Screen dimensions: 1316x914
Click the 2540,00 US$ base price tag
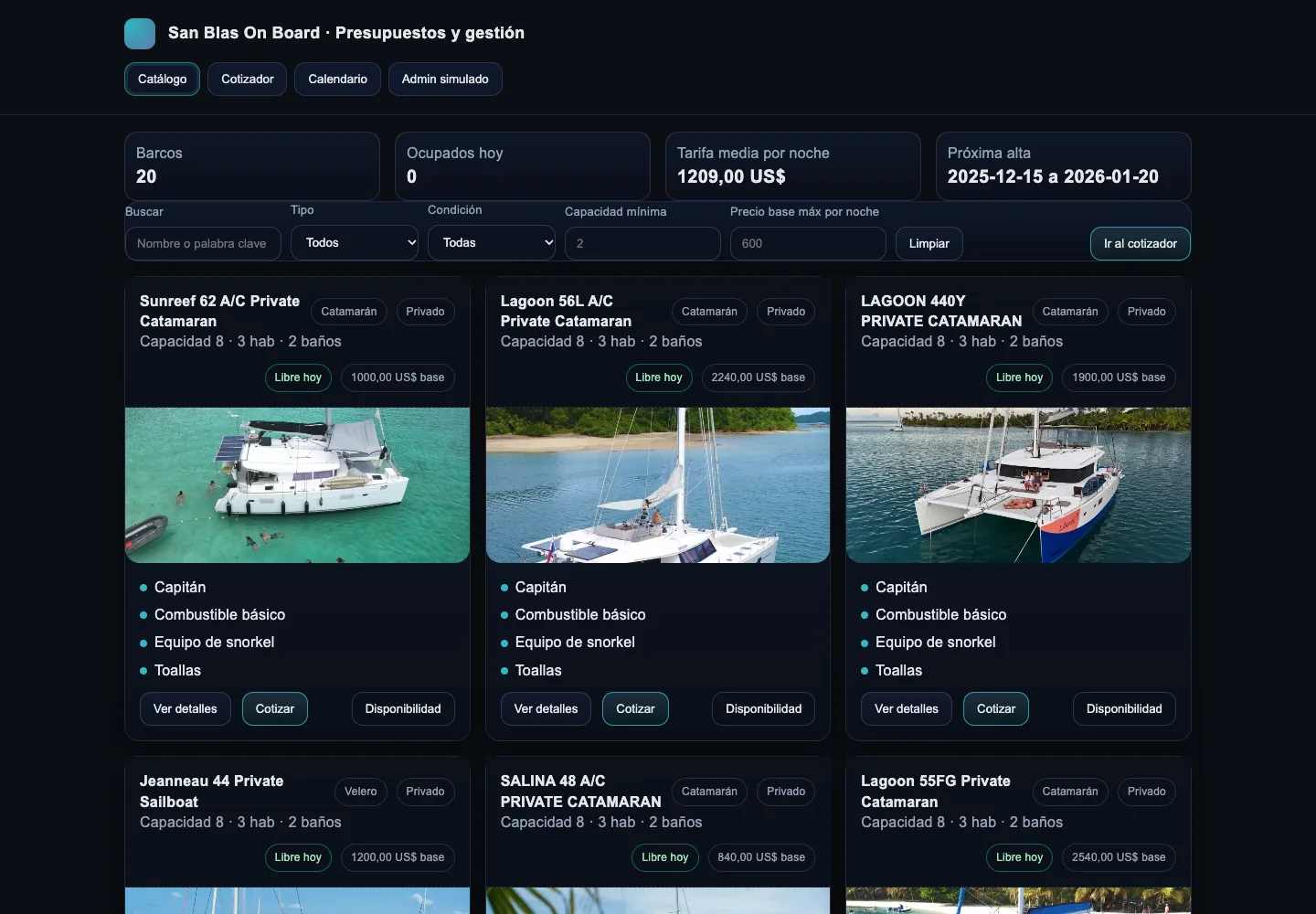click(x=1119, y=857)
